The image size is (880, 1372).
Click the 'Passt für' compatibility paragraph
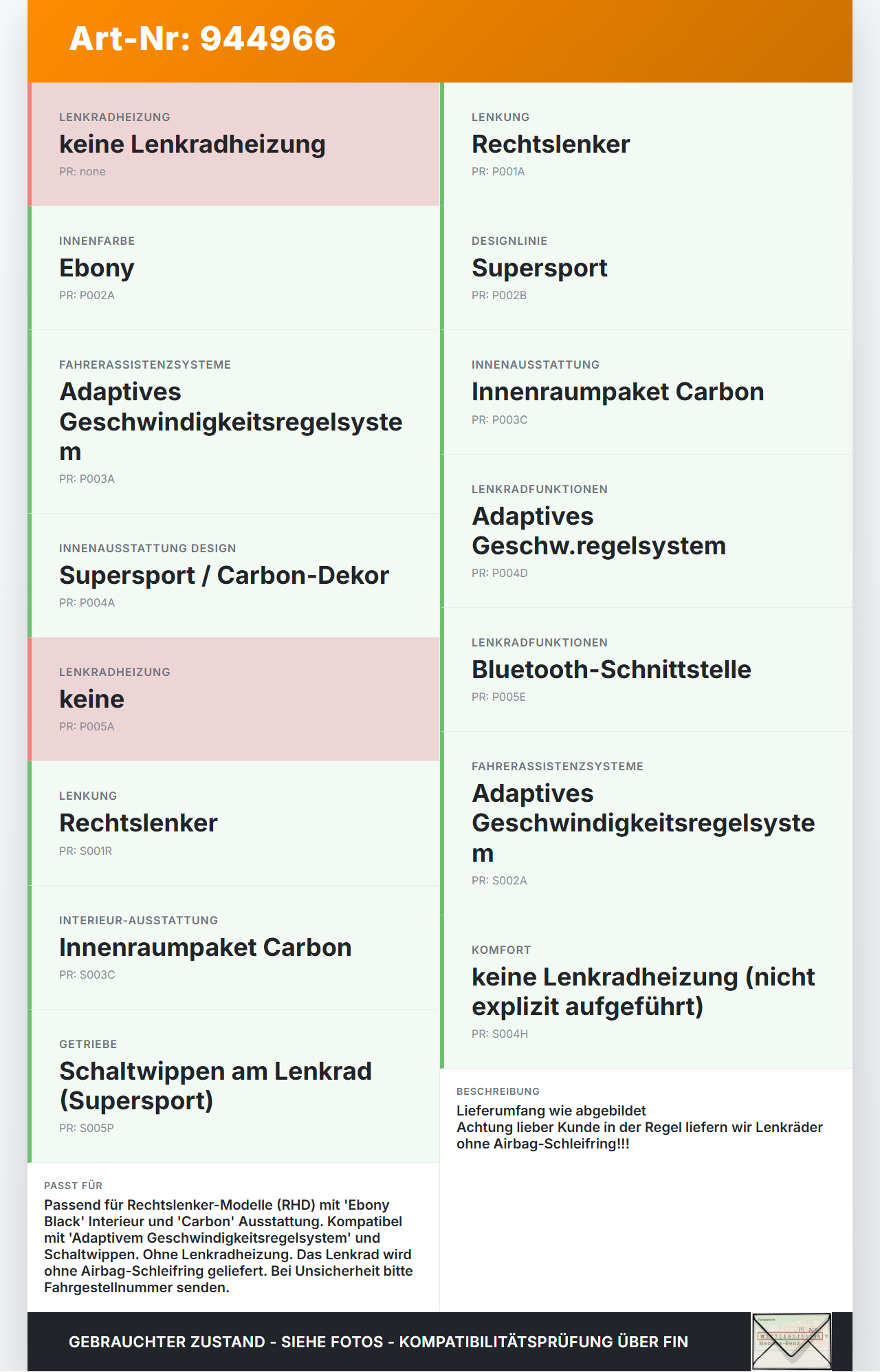[x=229, y=1246]
